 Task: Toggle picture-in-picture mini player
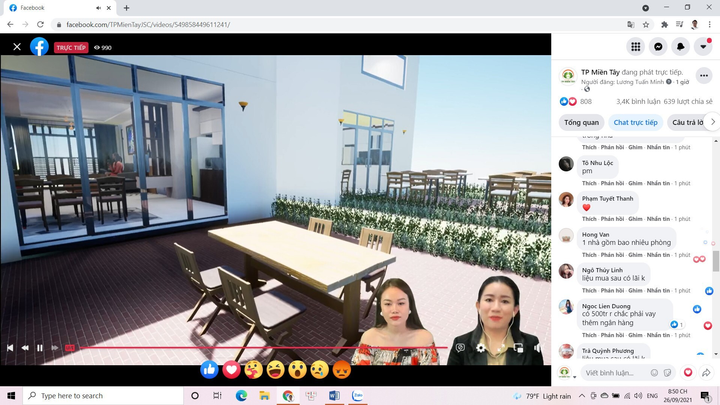click(x=518, y=348)
